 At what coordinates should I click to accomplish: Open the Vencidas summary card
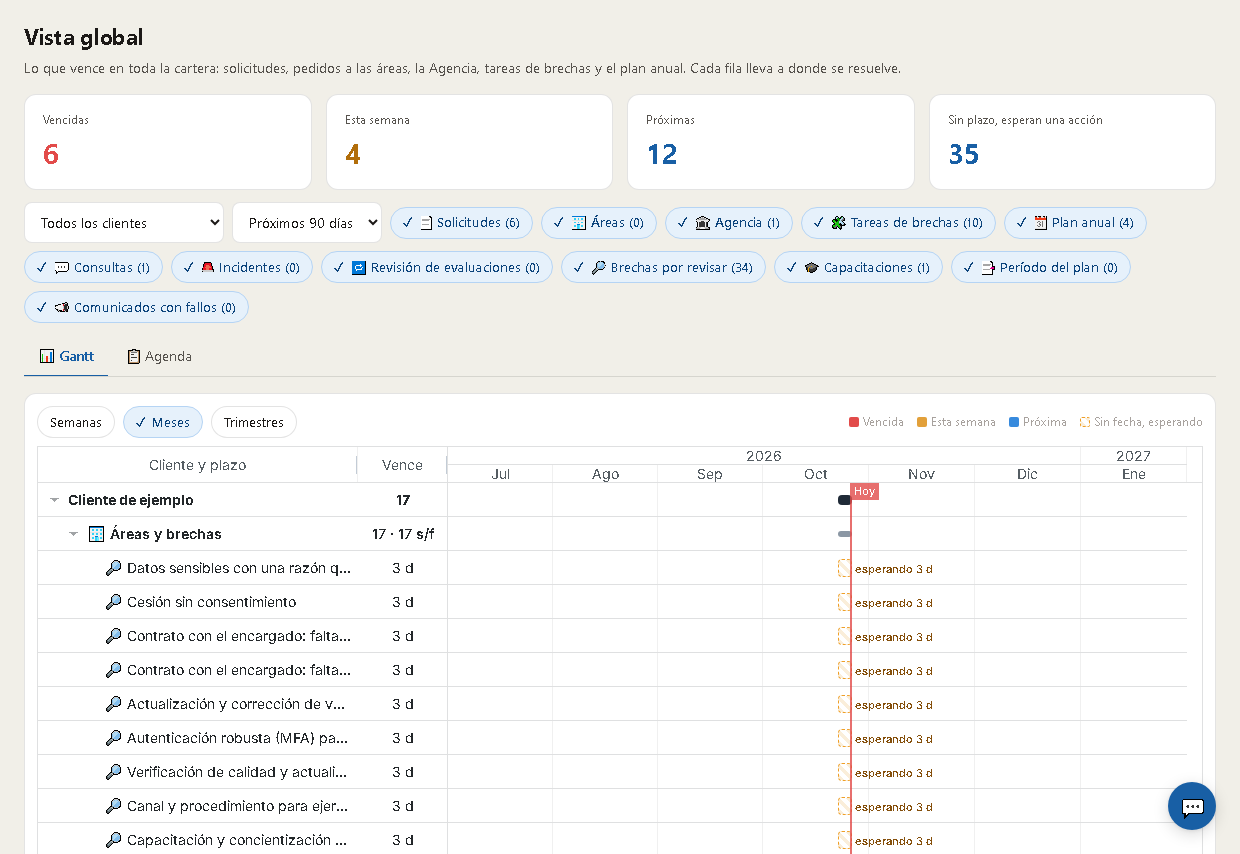tap(168, 142)
